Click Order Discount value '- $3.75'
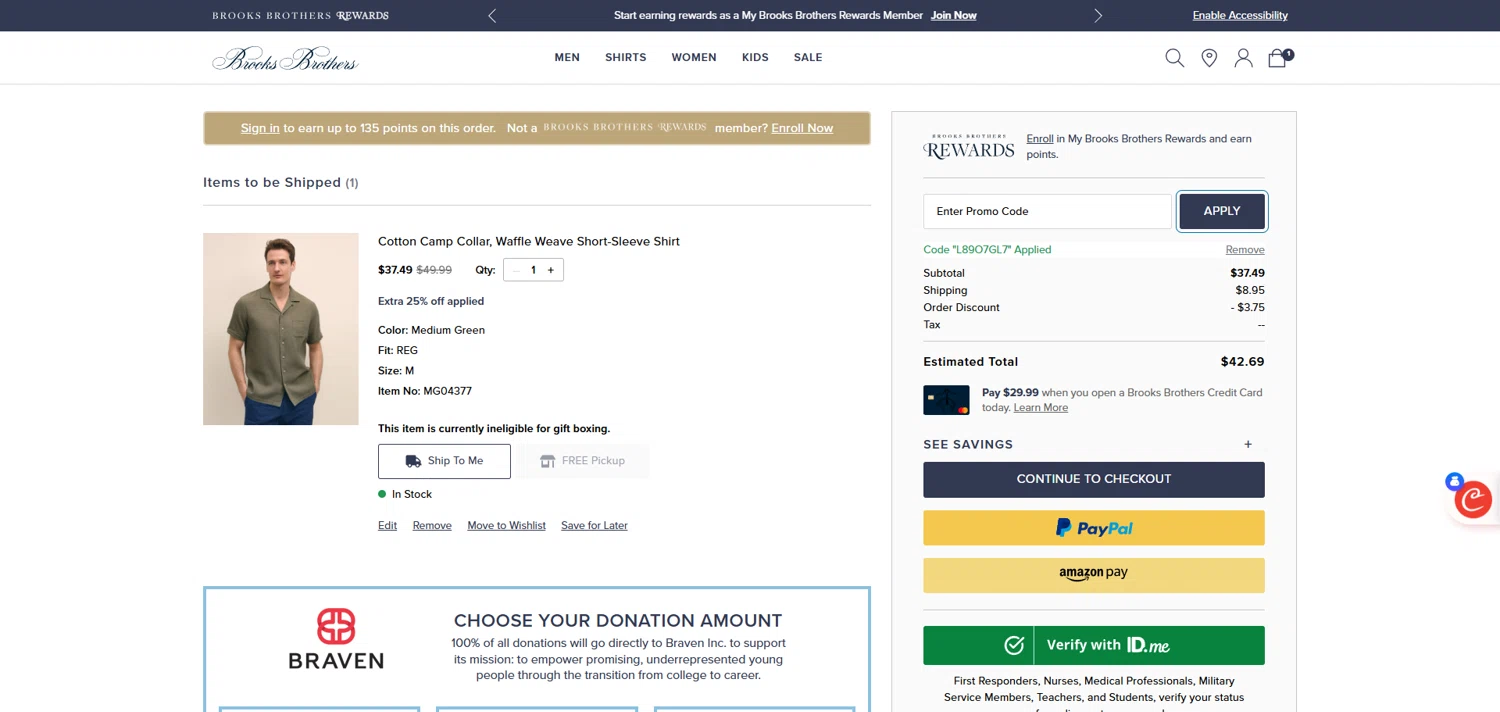 [1248, 308]
